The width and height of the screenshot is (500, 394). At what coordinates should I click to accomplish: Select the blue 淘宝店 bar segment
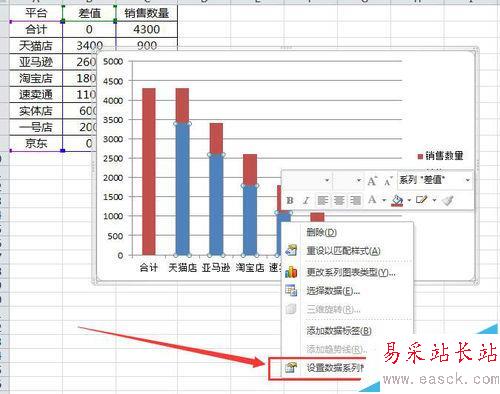click(250, 220)
